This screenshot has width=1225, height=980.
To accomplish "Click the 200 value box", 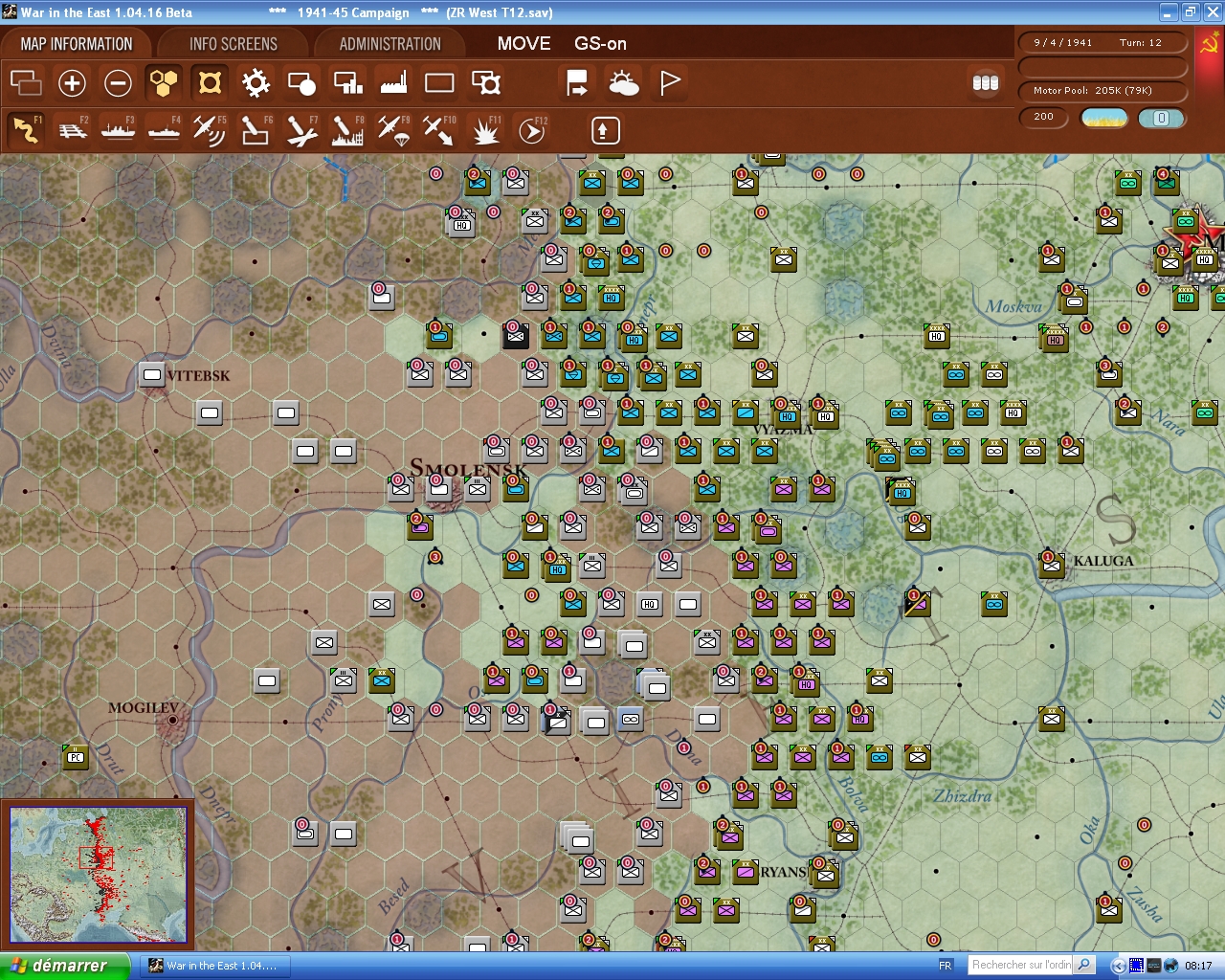I will [x=1044, y=118].
